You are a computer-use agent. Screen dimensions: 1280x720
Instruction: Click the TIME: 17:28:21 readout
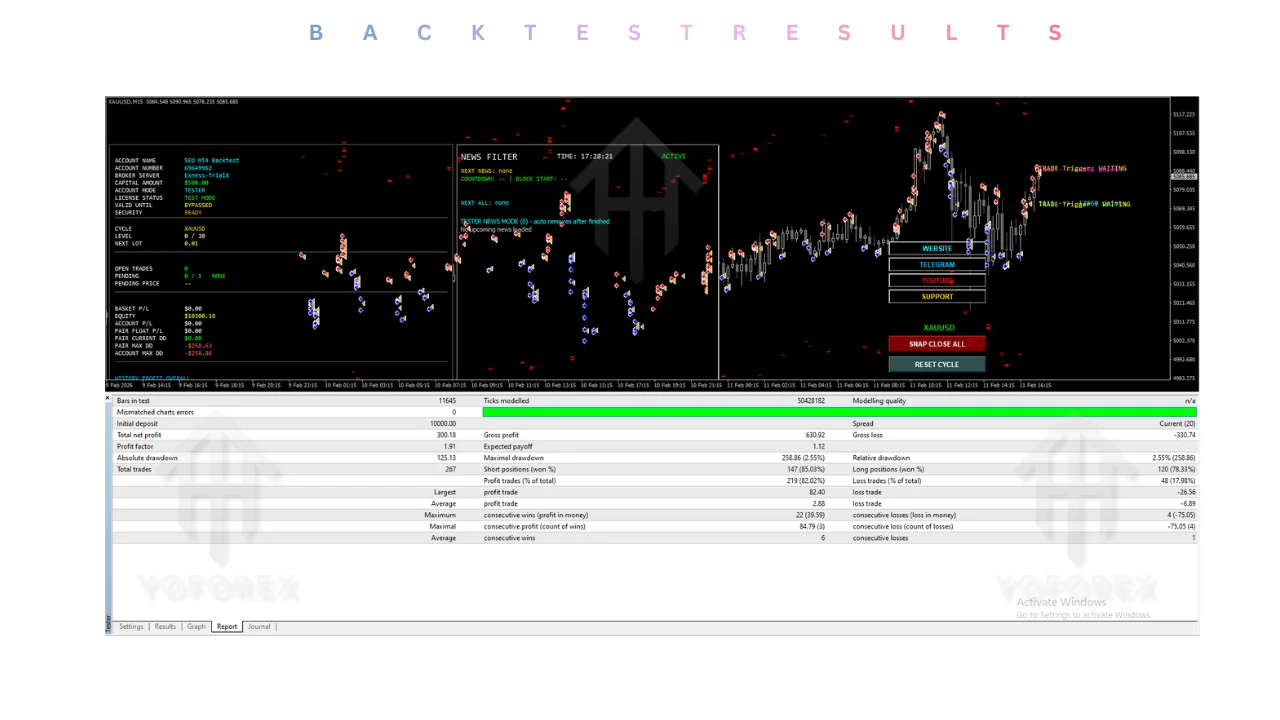[x=585, y=156]
